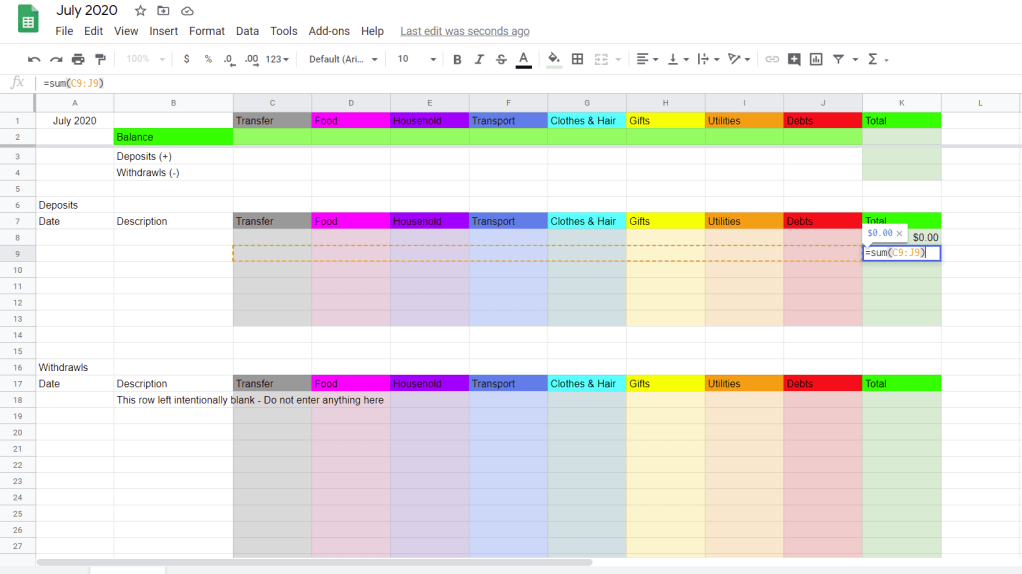
Task: Open the borders tool
Action: (x=577, y=60)
